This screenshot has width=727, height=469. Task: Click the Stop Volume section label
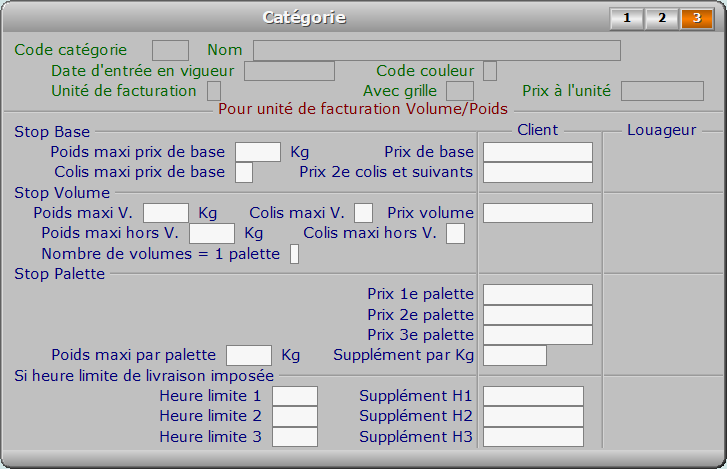pos(62,193)
